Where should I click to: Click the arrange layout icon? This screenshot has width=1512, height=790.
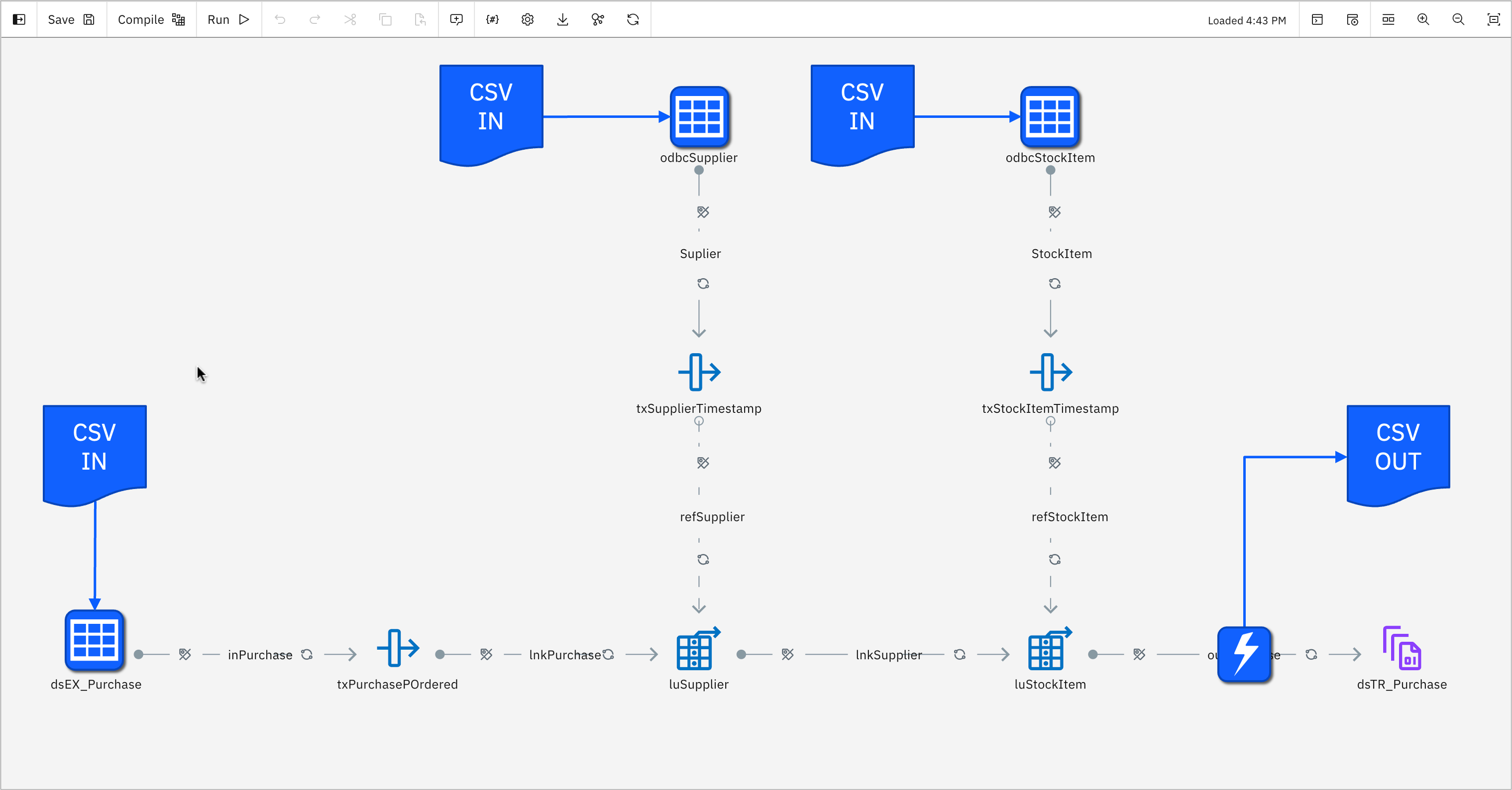1388,19
